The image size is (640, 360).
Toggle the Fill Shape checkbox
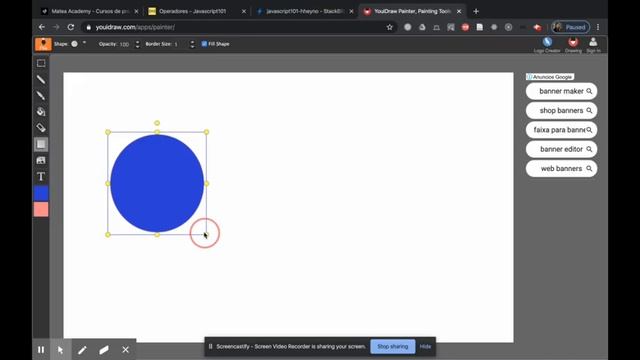tap(204, 44)
